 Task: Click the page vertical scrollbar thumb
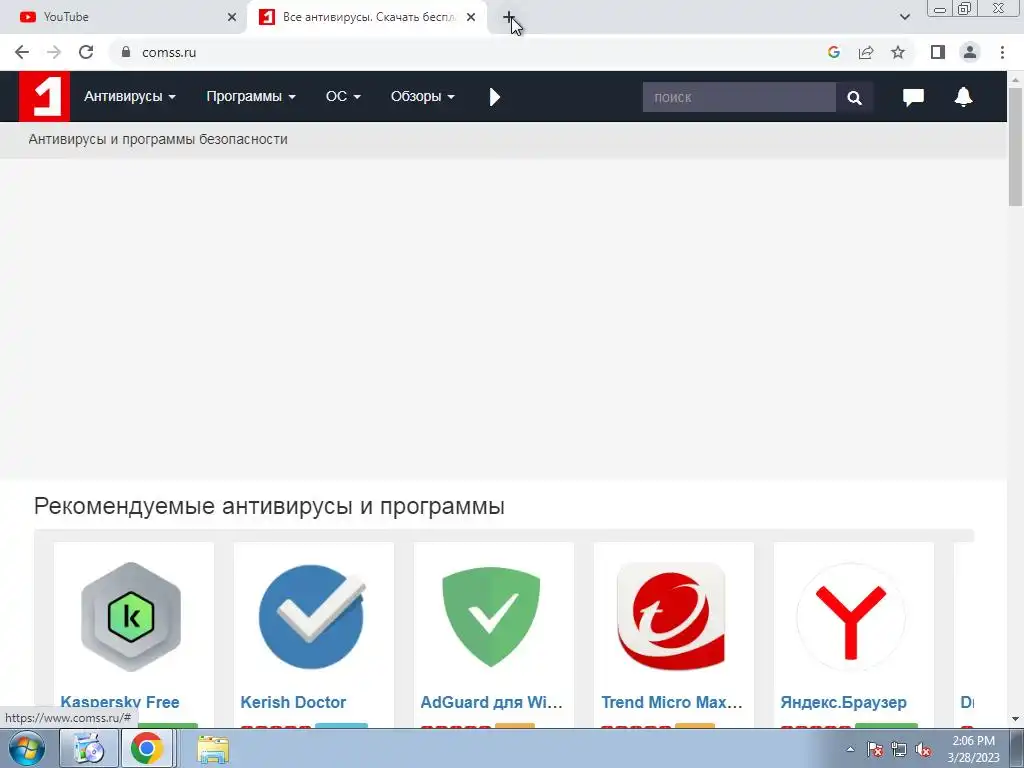(x=1016, y=146)
